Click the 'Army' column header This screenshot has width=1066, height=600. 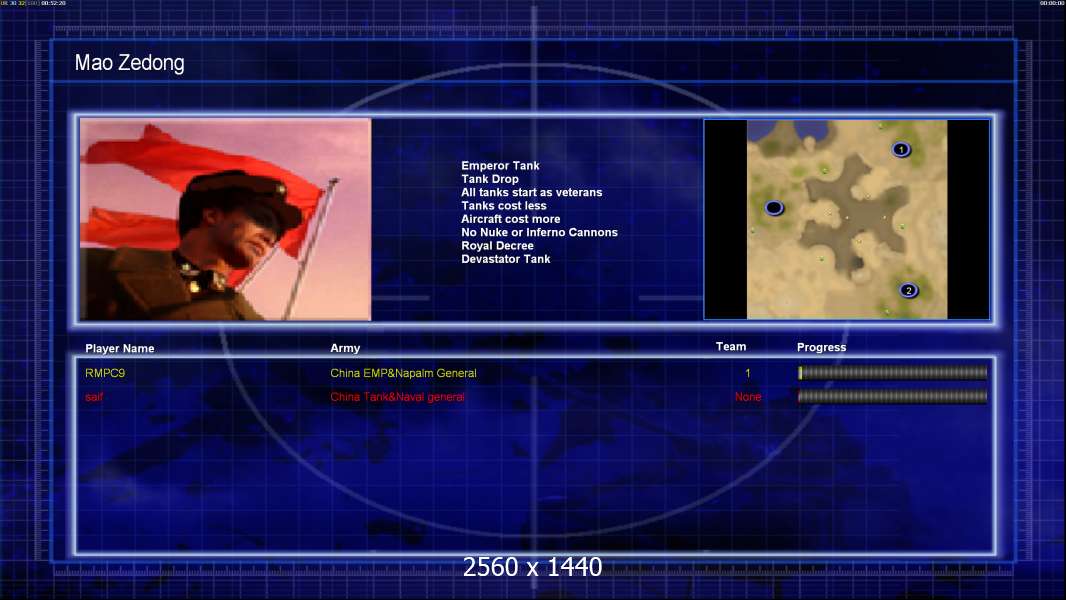(x=345, y=348)
